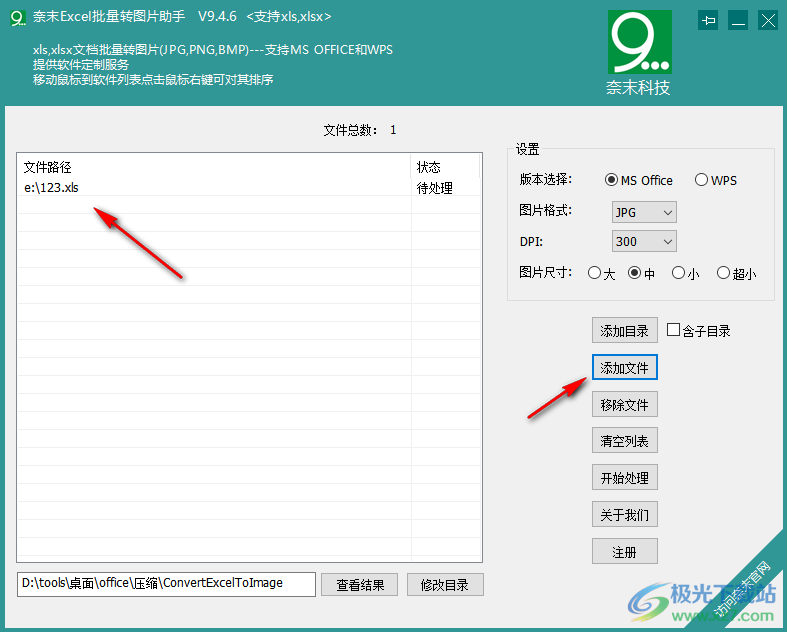Choose 中 image size option
Viewport: 787px width, 632px height.
[x=641, y=273]
